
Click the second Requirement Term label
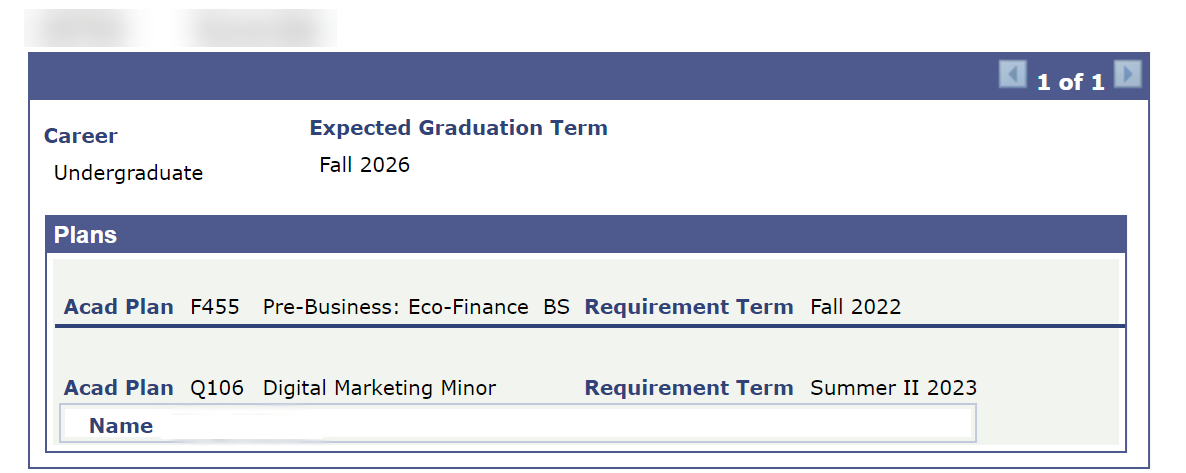point(688,388)
